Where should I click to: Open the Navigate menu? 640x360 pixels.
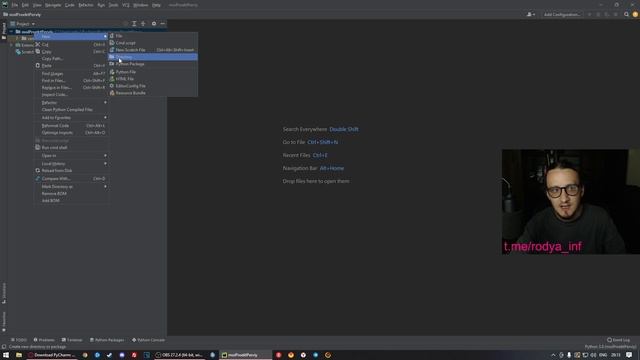53,5
